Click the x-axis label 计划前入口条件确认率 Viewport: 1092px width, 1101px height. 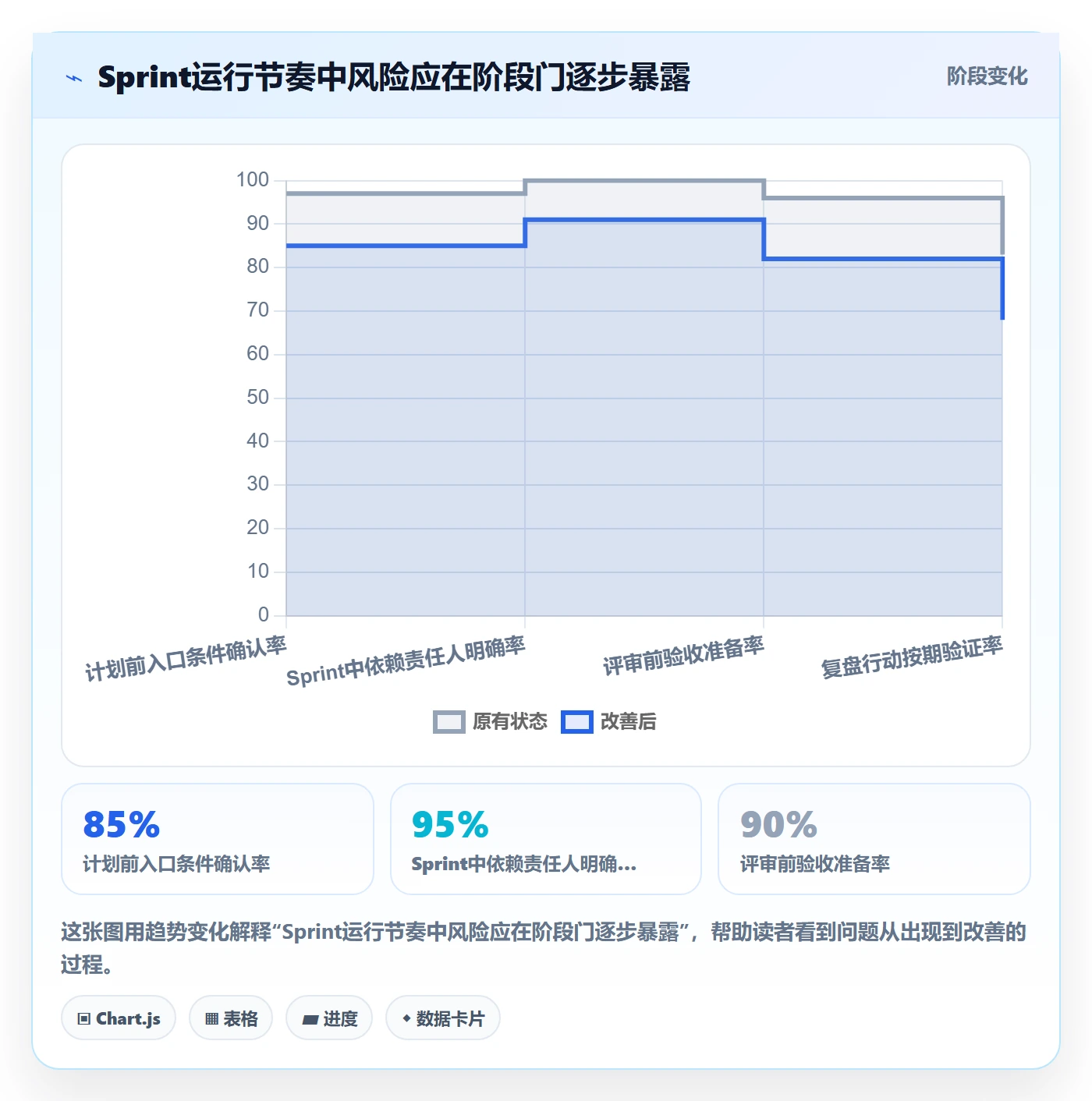[186, 660]
